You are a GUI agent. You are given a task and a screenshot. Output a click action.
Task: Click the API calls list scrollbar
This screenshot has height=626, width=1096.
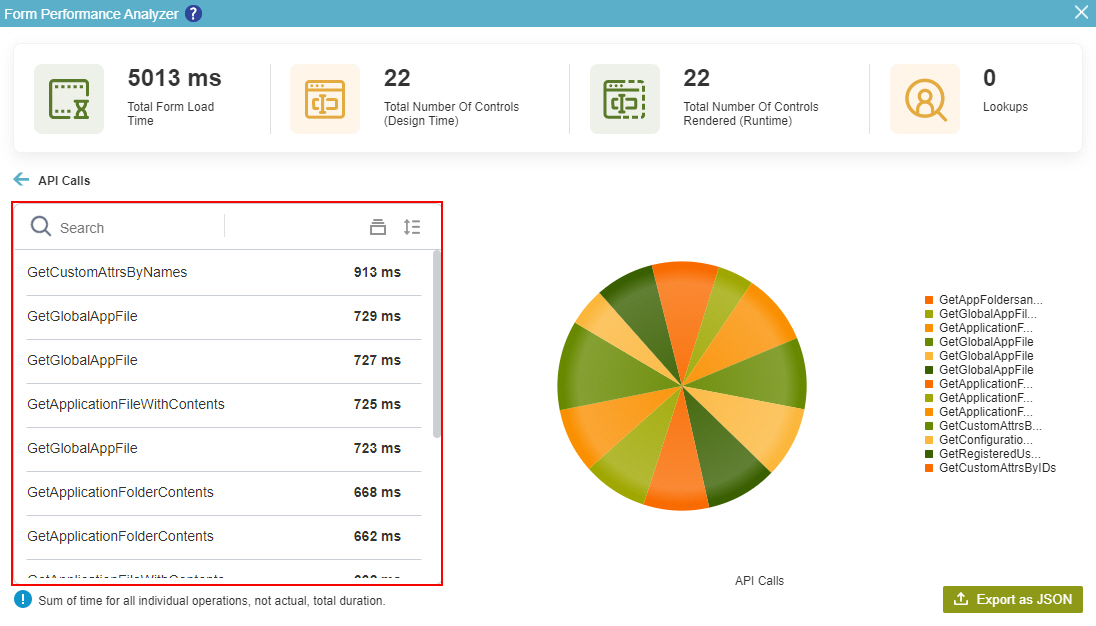tap(437, 344)
